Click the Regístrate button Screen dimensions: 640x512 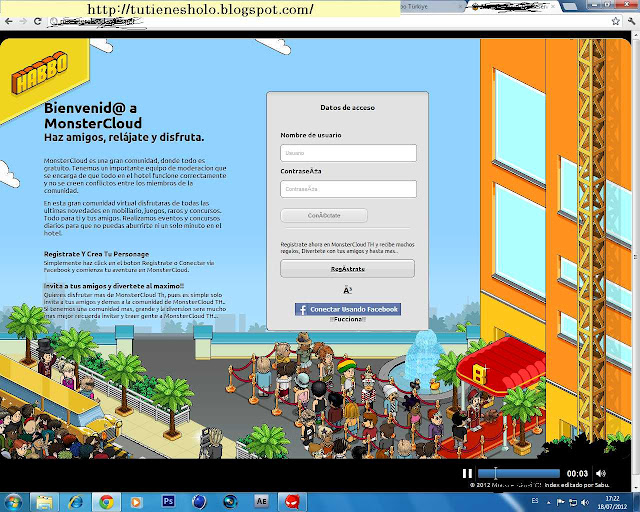347,269
